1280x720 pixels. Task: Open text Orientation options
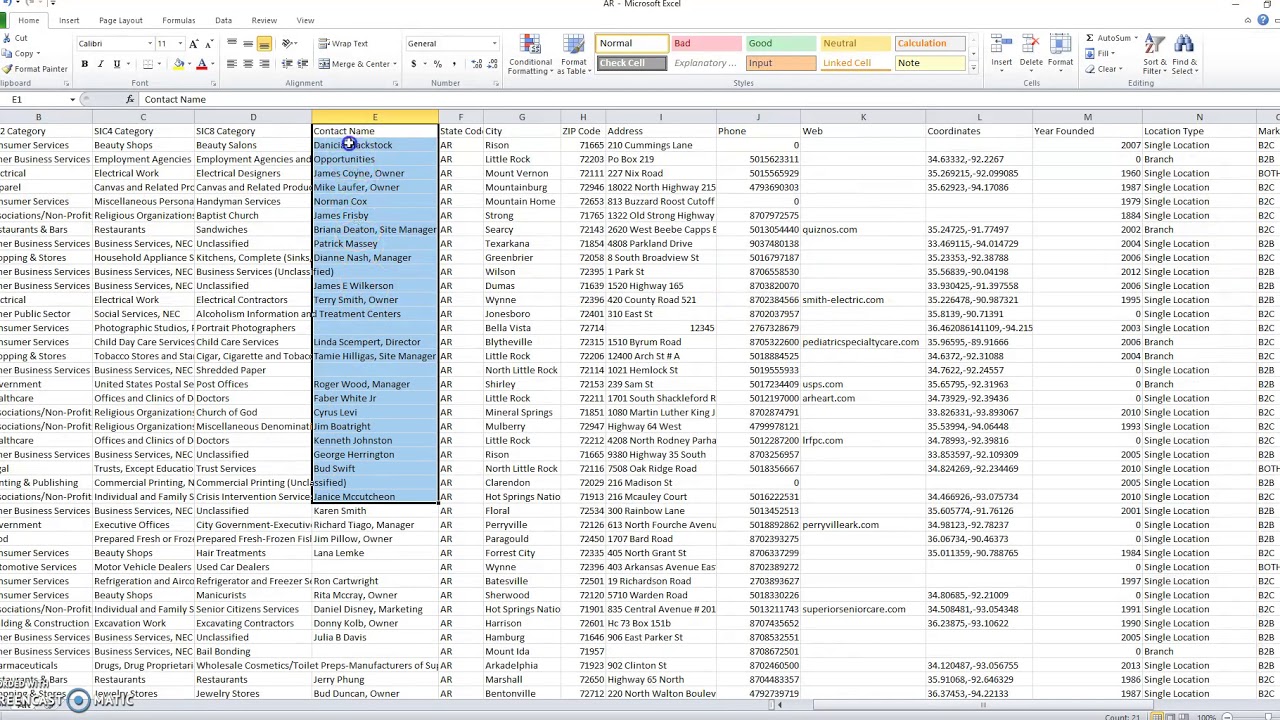tap(290, 44)
